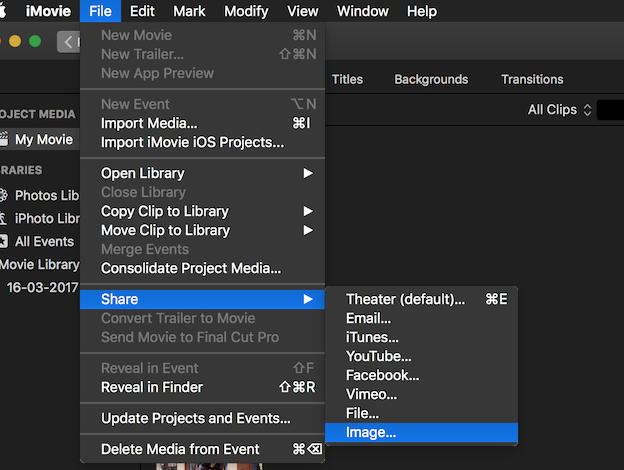
Task: Share as Image…
Action: [x=421, y=433]
